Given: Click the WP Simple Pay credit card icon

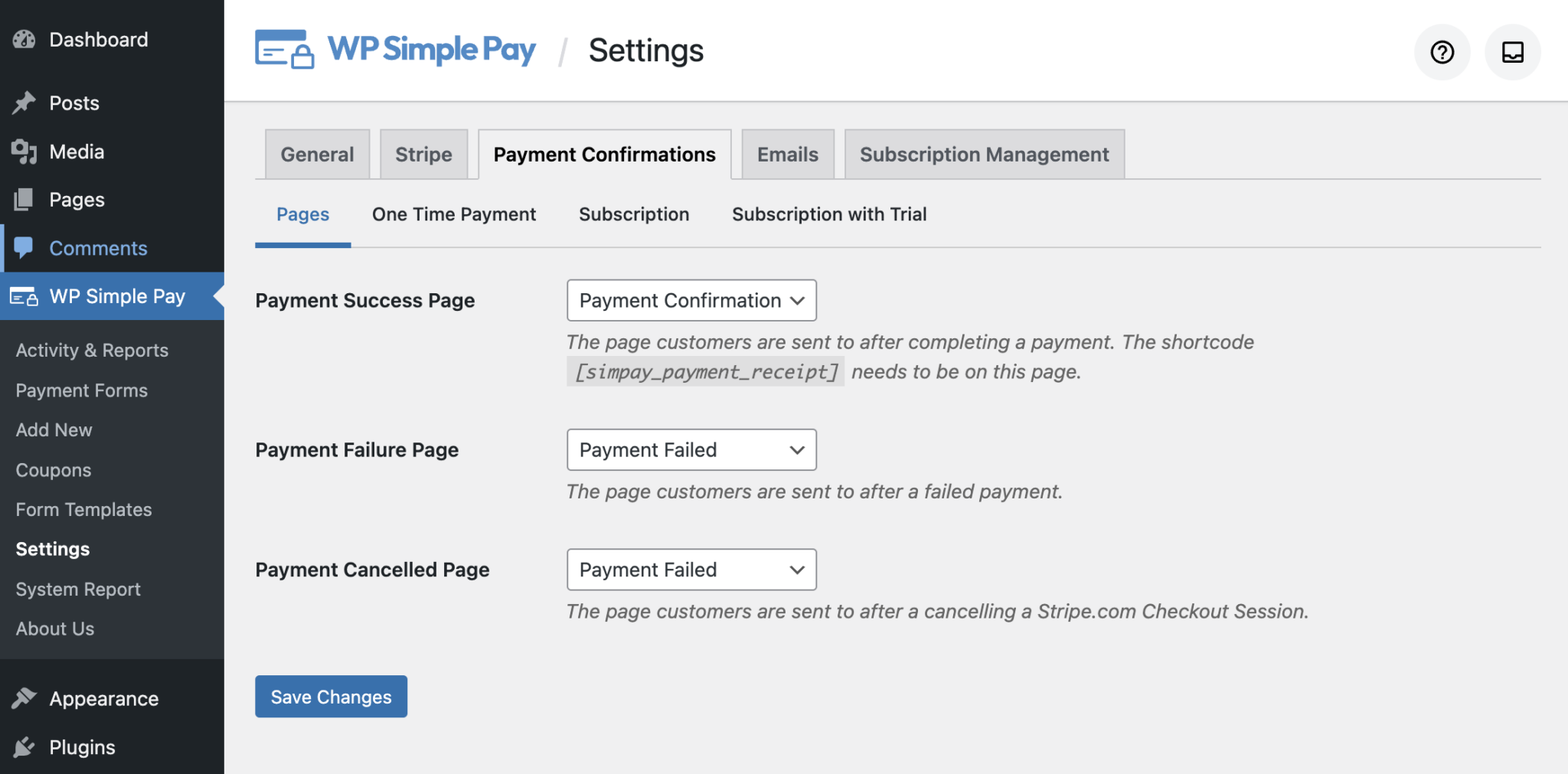Looking at the screenshot, I should click(23, 296).
